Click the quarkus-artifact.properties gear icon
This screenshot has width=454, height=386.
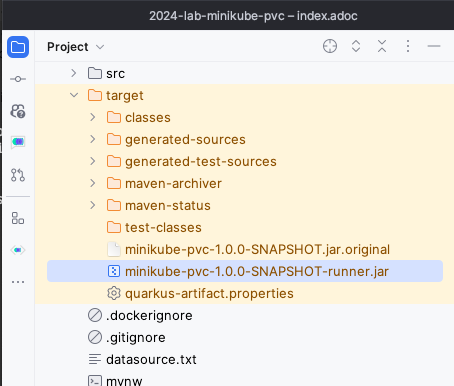(x=114, y=293)
